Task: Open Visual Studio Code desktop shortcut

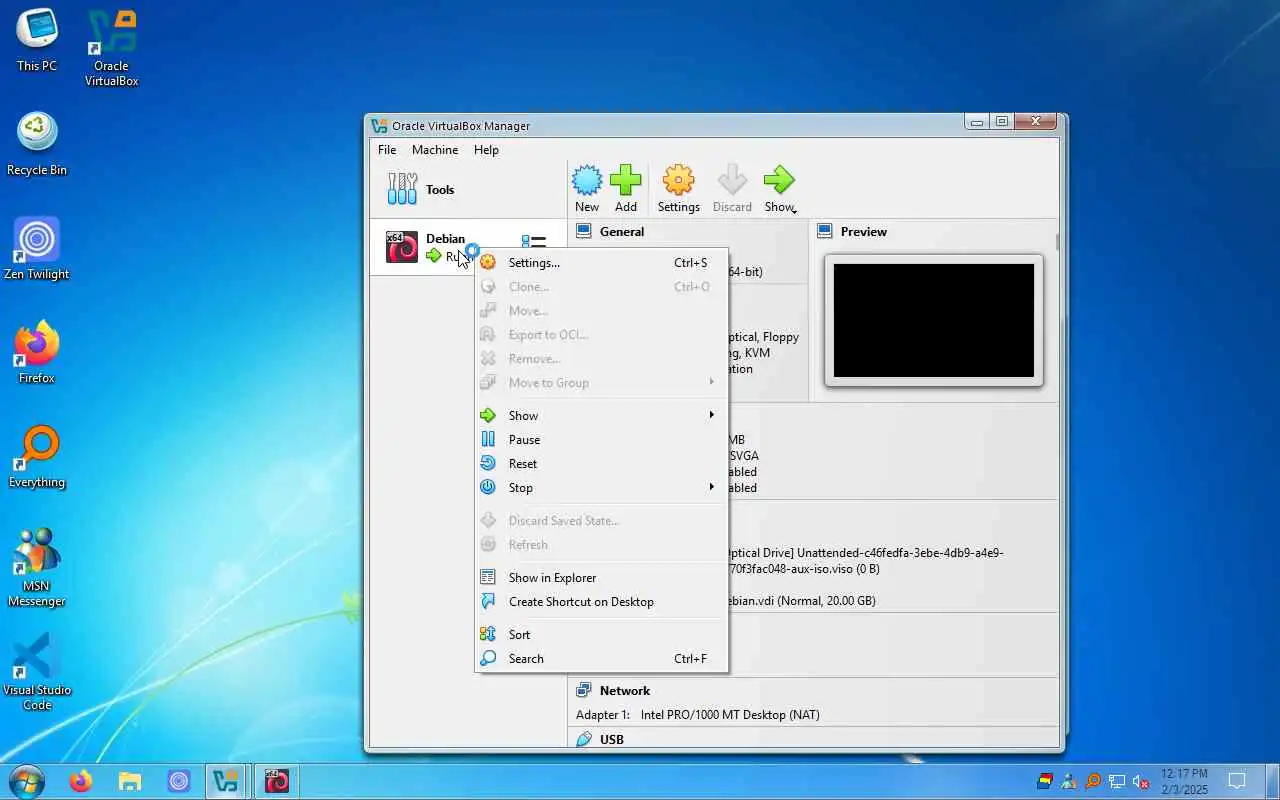Action: 37,672
